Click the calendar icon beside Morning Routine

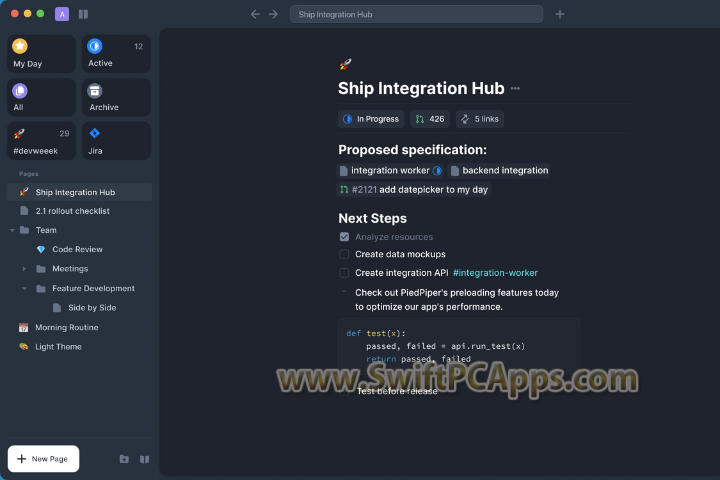point(23,328)
